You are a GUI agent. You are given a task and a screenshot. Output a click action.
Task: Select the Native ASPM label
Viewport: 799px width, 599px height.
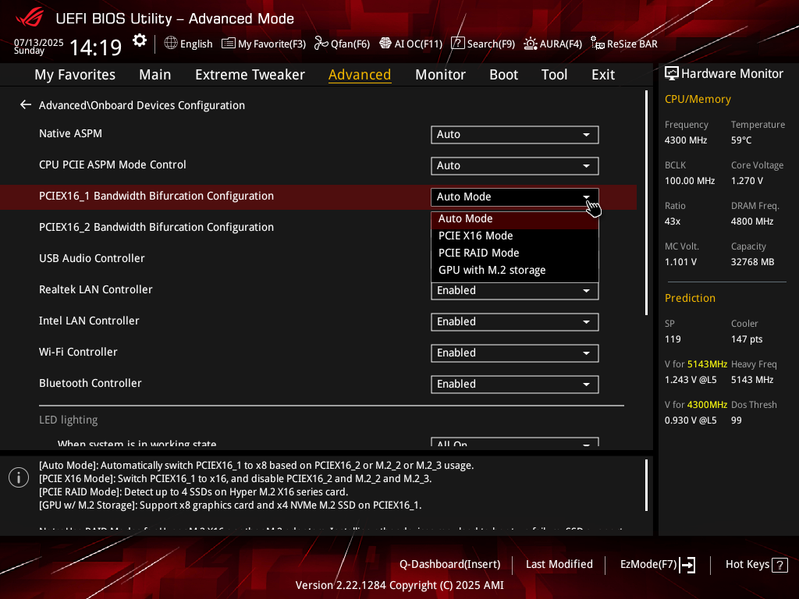[x=70, y=133]
